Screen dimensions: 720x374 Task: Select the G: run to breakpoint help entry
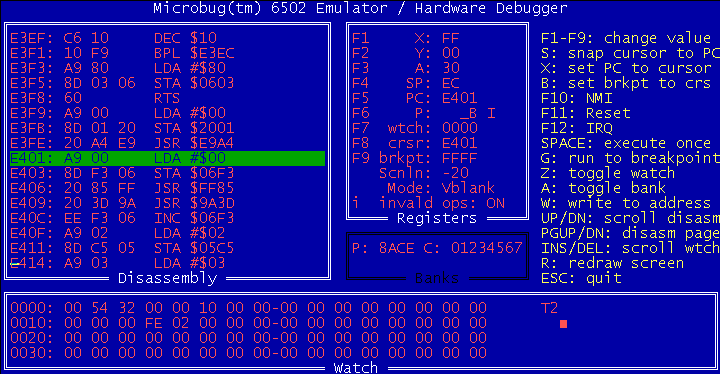(630, 158)
